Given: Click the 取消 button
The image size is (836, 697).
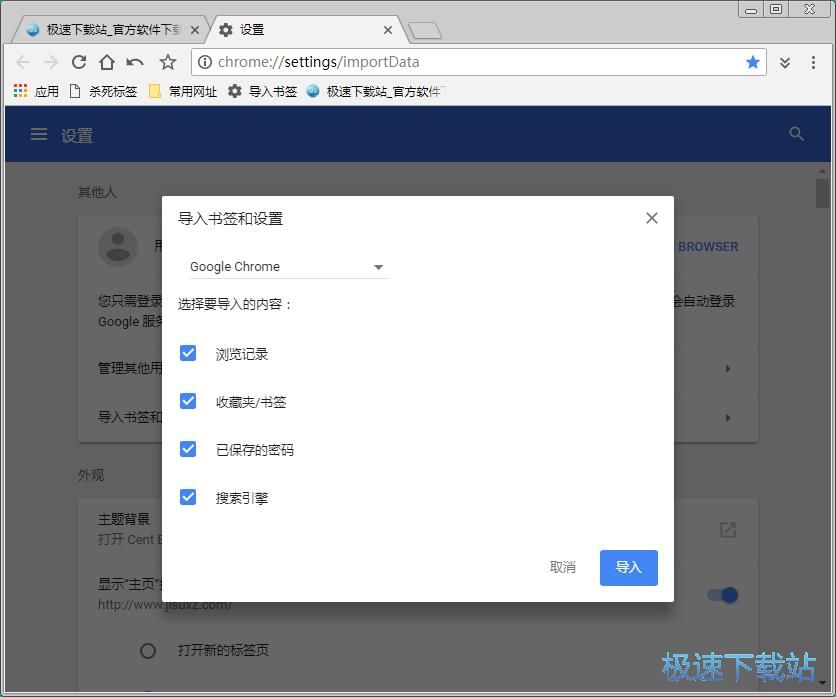Looking at the screenshot, I should click(x=562, y=567).
